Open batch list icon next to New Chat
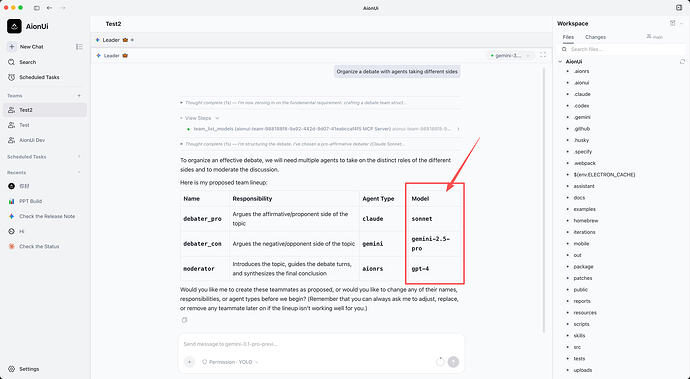690x379 pixels. pyautogui.click(x=79, y=47)
